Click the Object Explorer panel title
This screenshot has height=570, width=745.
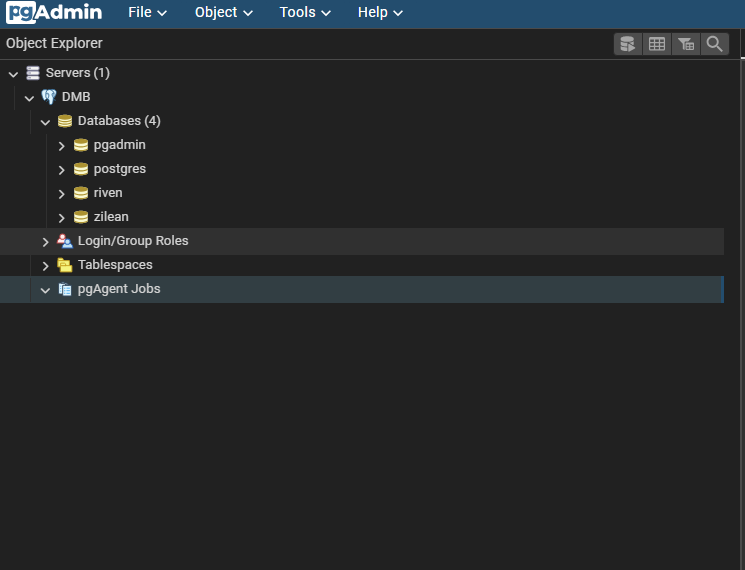coord(54,43)
